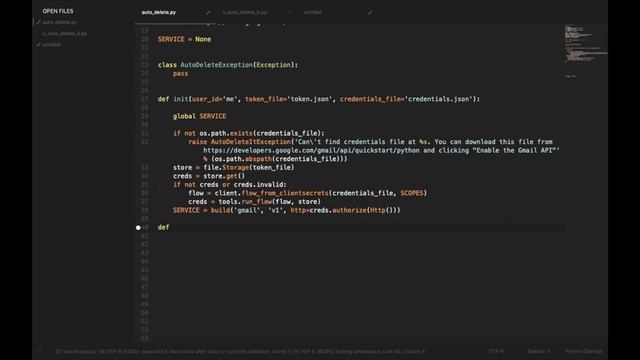Click the 'creds = store.get()' line
The height and width of the screenshot is (360, 640).
tap(209, 176)
